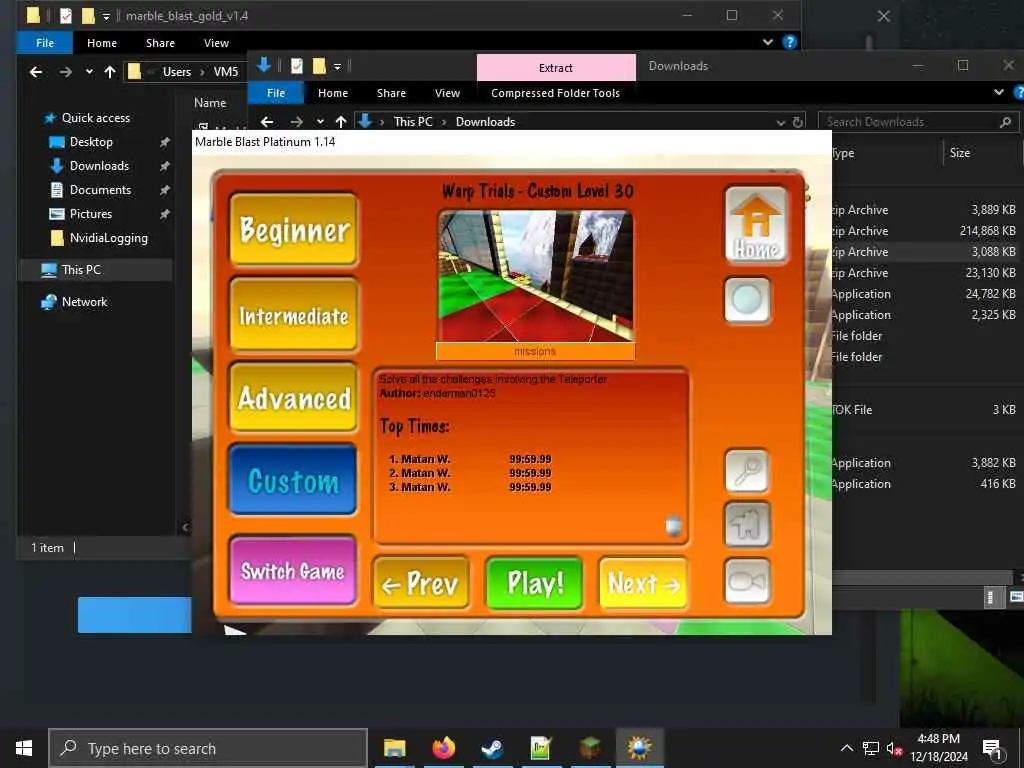Go to the previous level with Prev
Viewport: 1024px width, 768px height.
point(421,583)
